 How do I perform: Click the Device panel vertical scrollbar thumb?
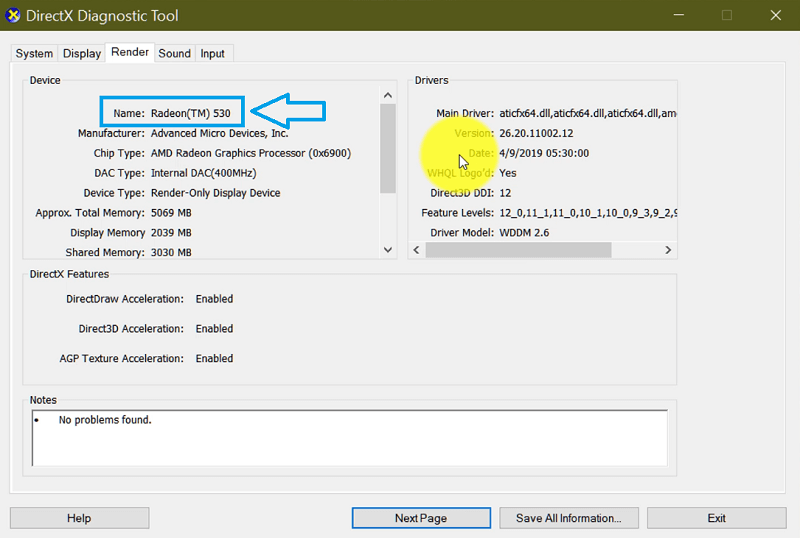point(388,149)
